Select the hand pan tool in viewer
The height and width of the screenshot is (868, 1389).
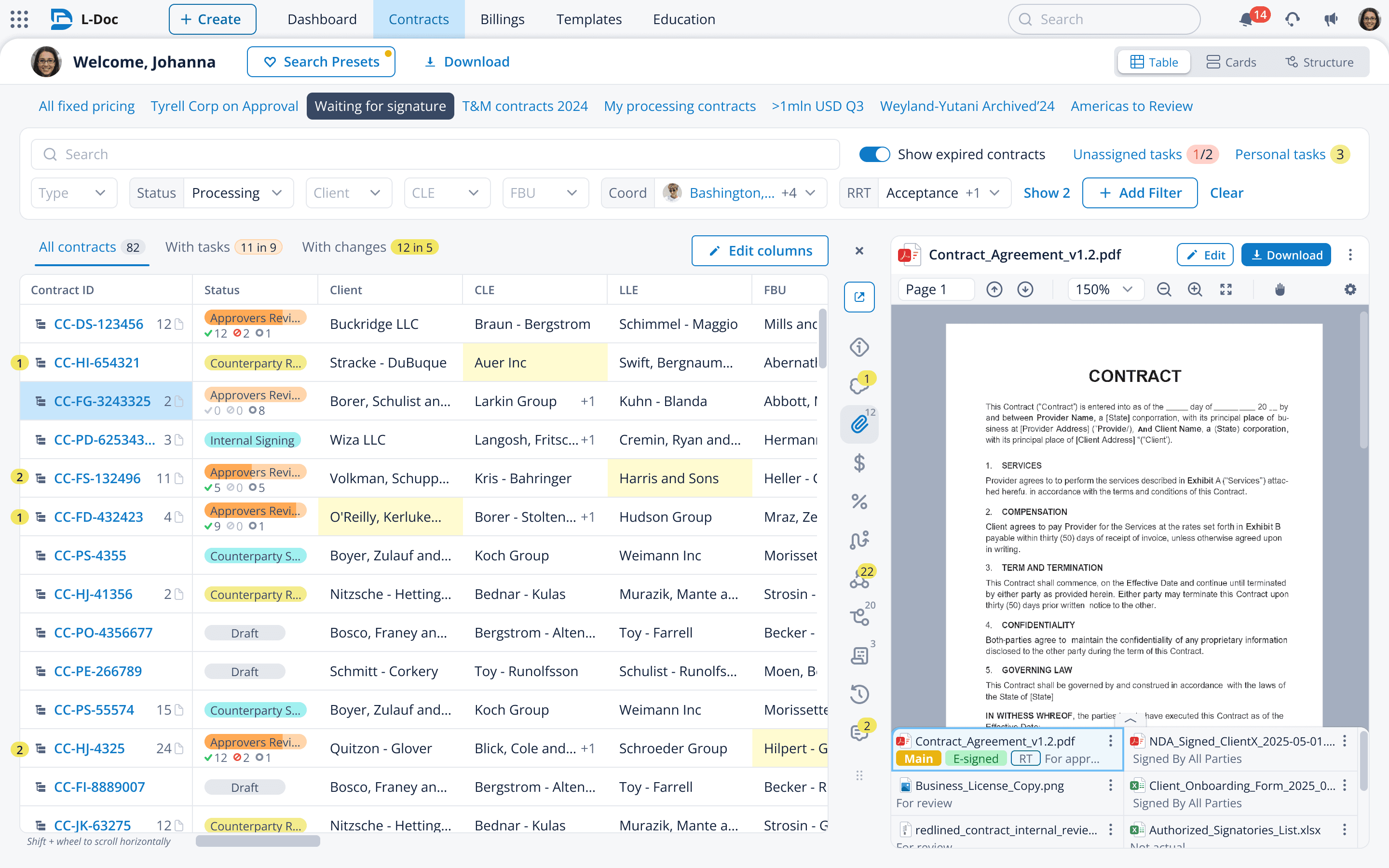pos(1280,289)
